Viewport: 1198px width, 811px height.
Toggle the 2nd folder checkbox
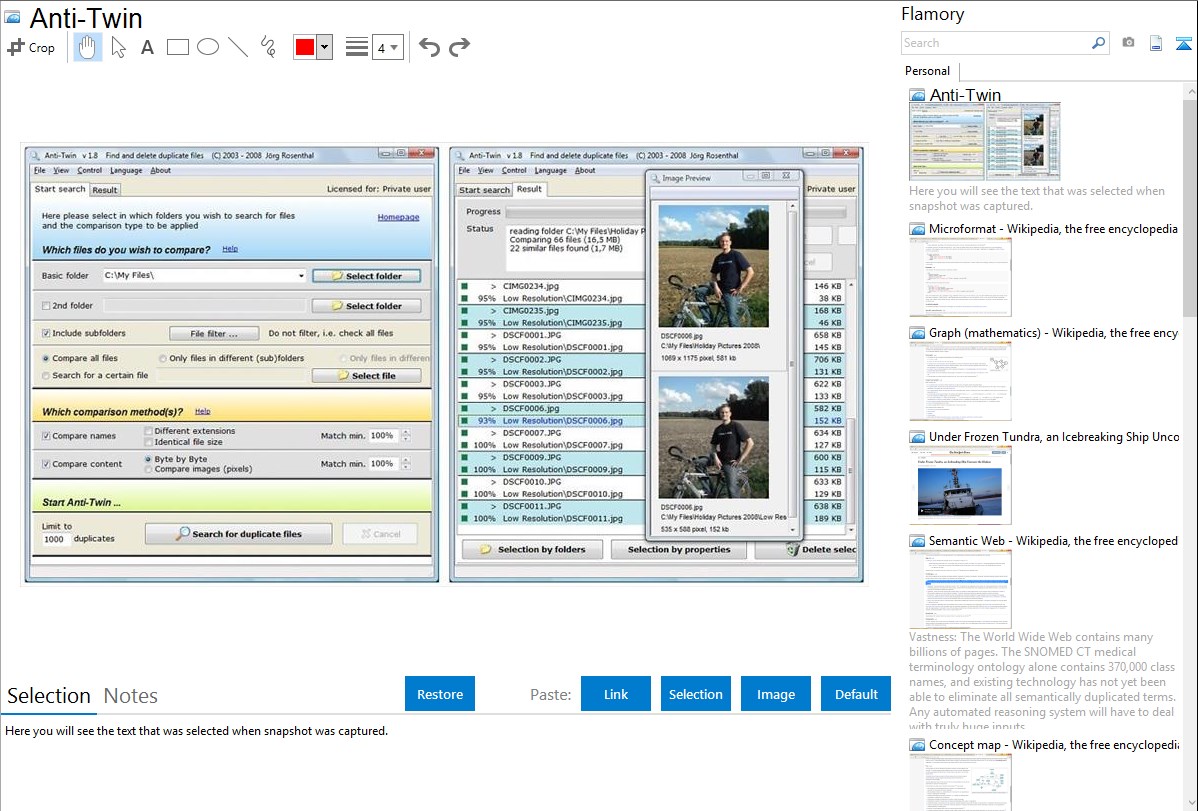[47, 306]
